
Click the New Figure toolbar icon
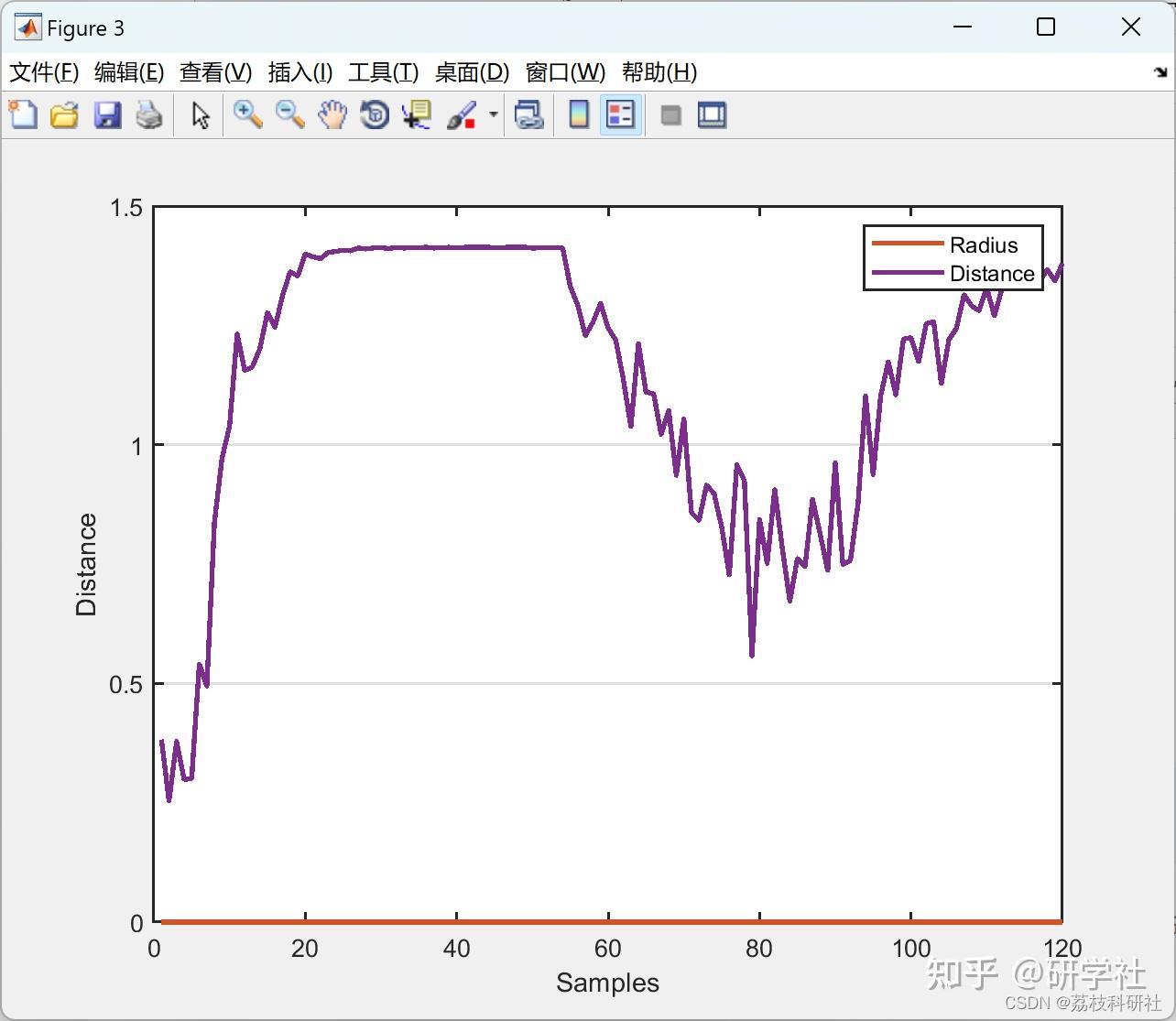[23, 115]
